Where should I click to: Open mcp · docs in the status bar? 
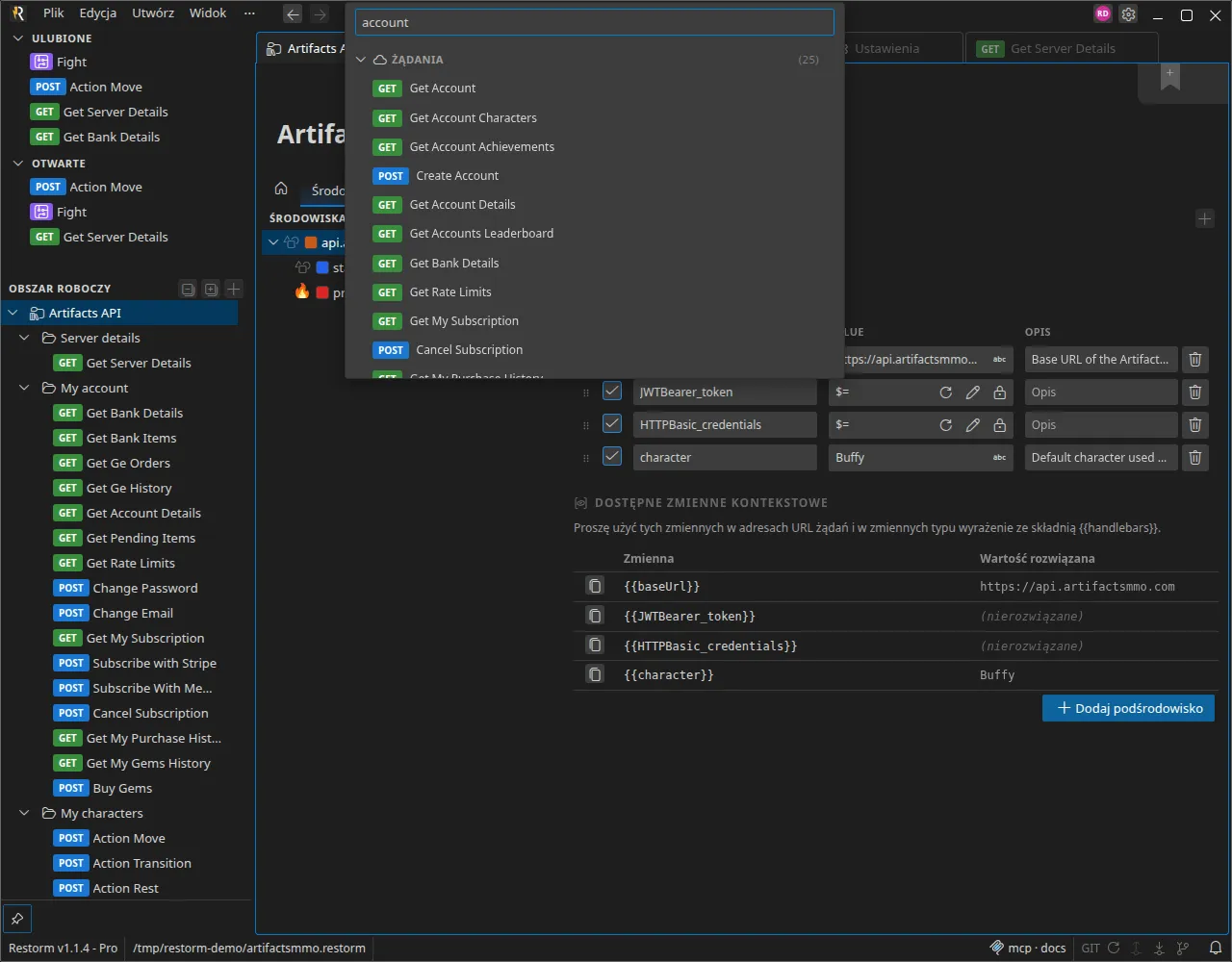[x=1028, y=948]
